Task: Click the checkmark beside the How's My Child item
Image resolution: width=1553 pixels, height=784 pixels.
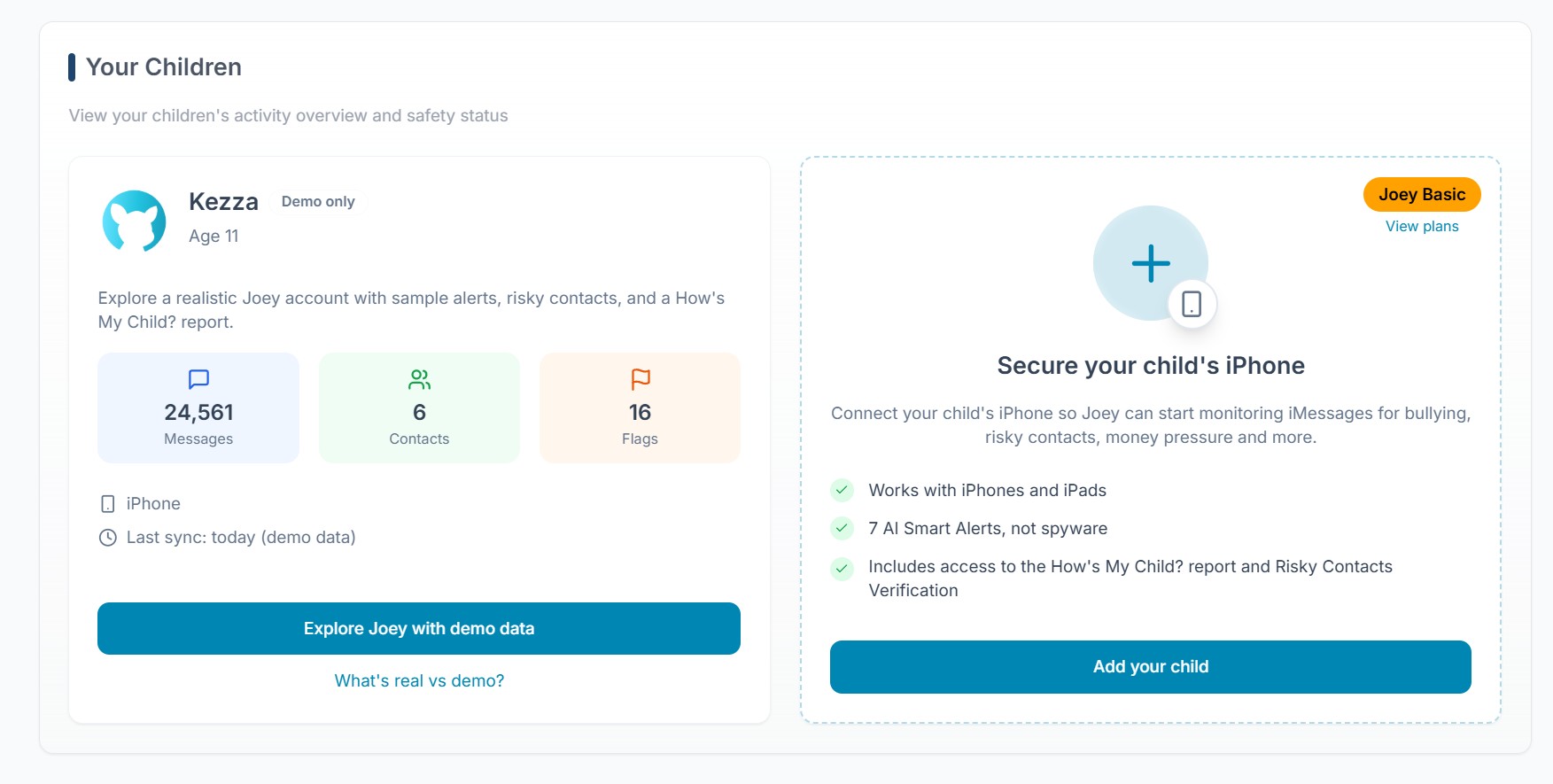Action: click(841, 570)
